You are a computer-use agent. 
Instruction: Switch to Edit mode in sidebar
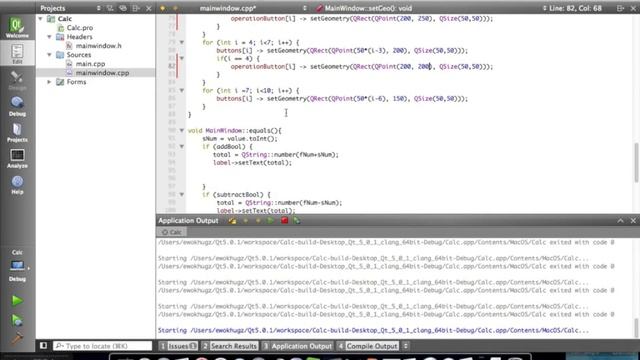(17, 54)
